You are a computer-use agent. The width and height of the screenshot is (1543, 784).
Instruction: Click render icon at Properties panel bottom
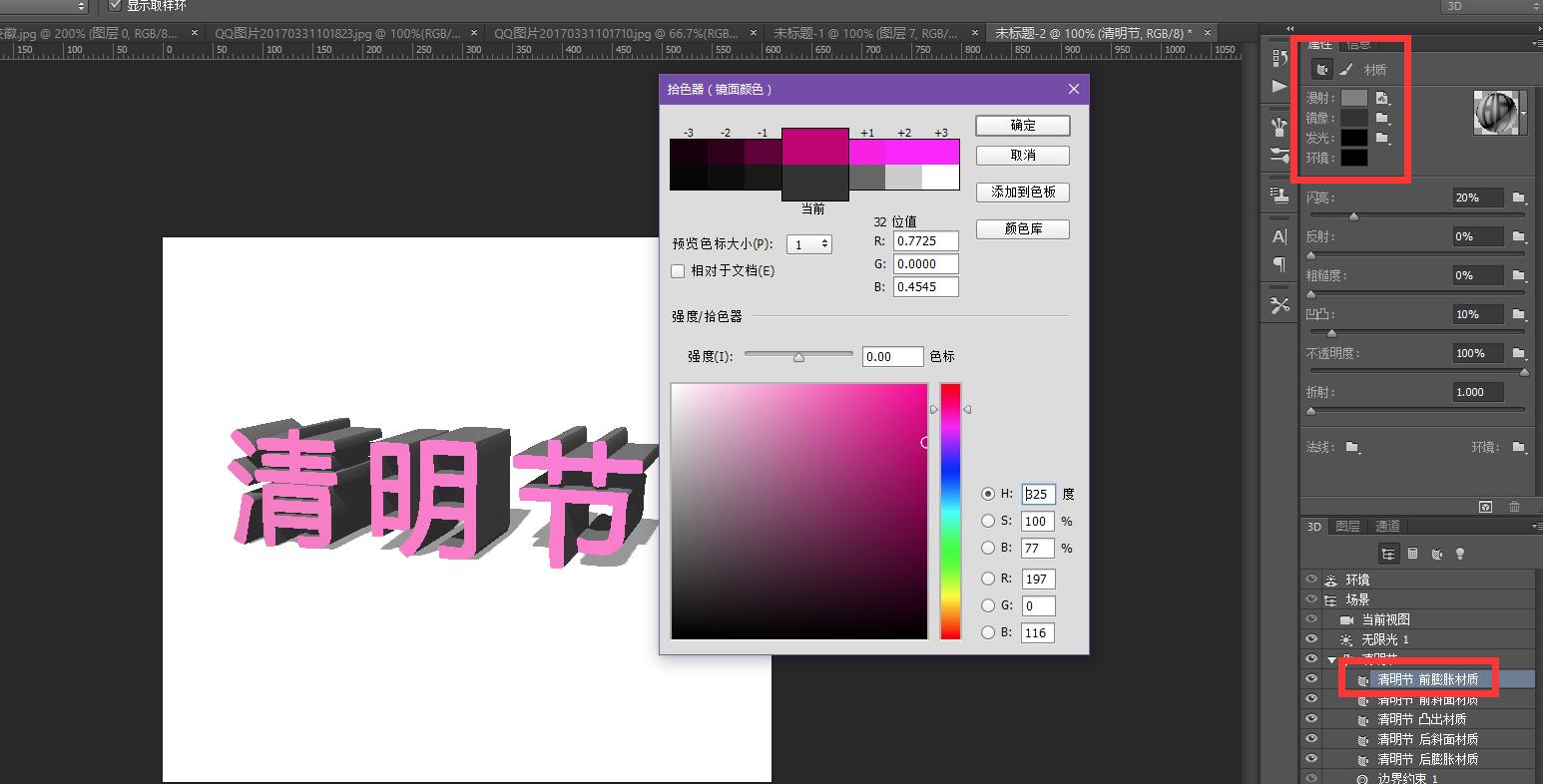pos(1485,507)
